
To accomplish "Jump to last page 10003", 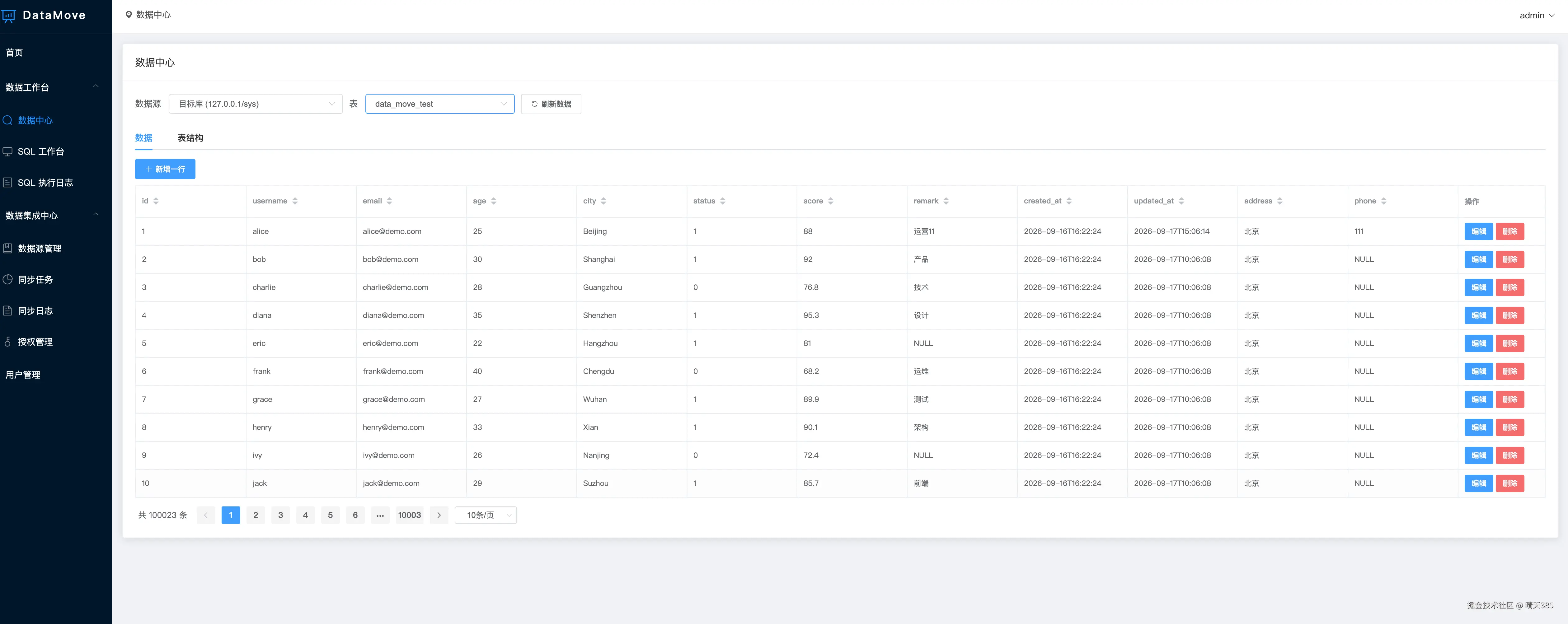I will (x=410, y=515).
